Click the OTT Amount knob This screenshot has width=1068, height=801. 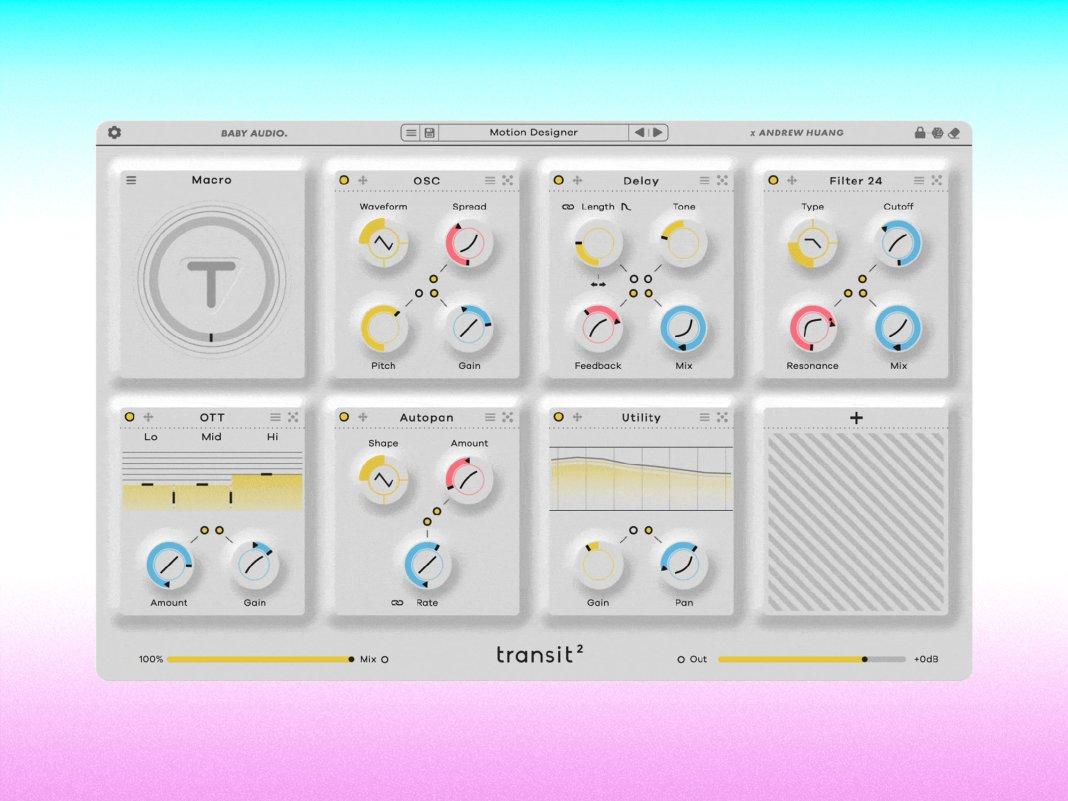tap(169, 565)
